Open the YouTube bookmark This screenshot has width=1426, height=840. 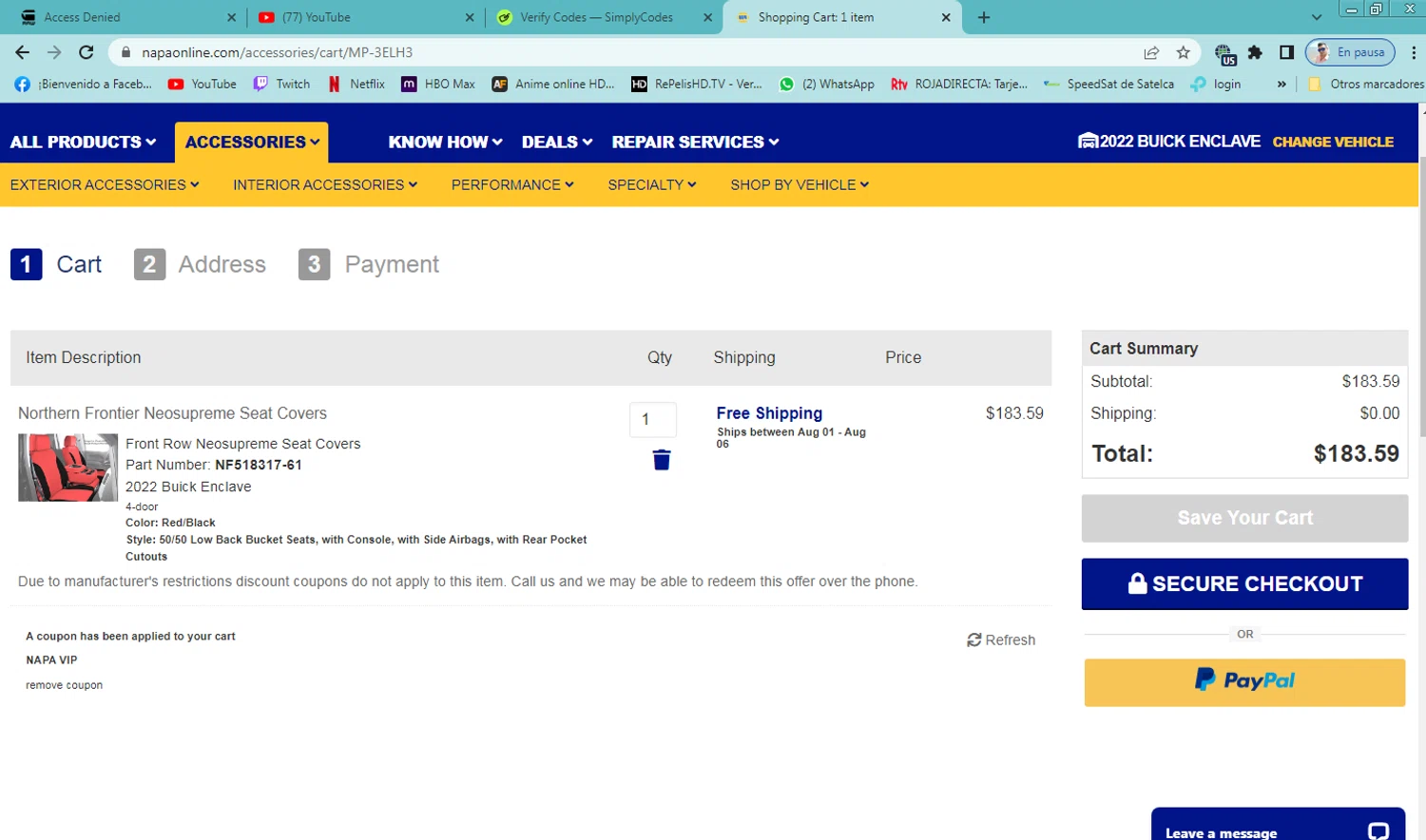pos(202,84)
